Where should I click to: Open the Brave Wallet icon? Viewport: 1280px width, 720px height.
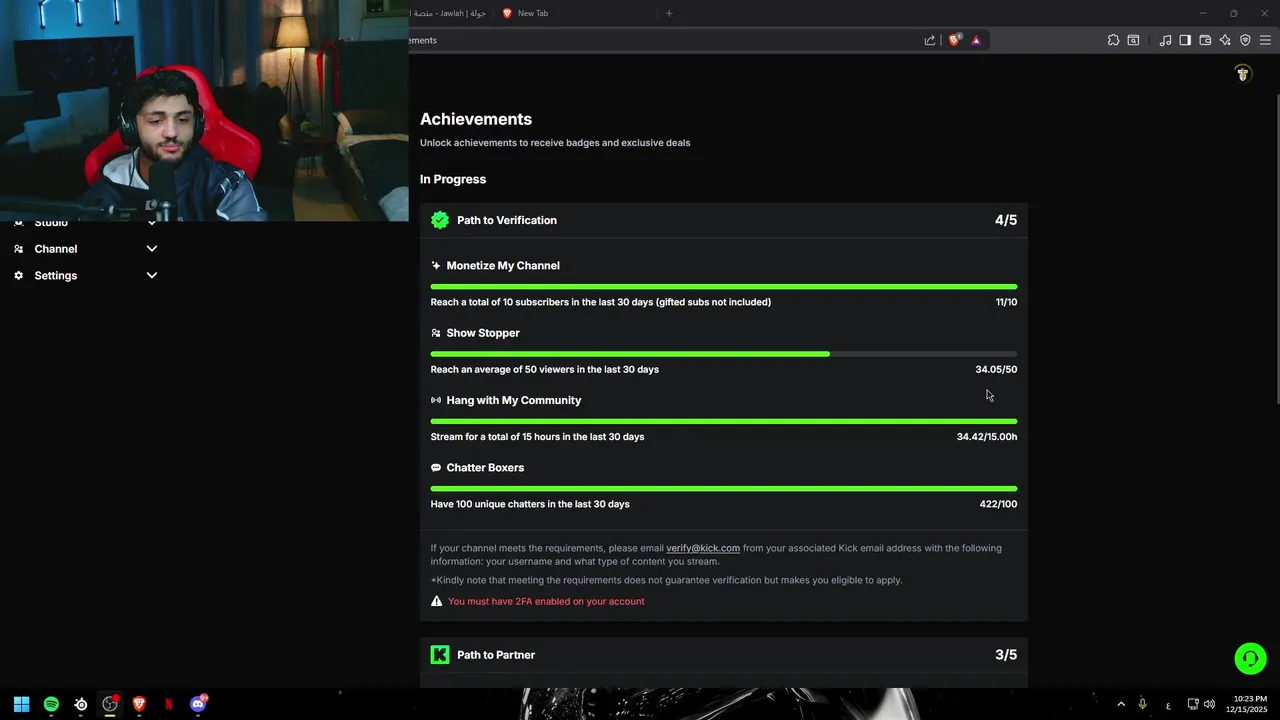1205,40
